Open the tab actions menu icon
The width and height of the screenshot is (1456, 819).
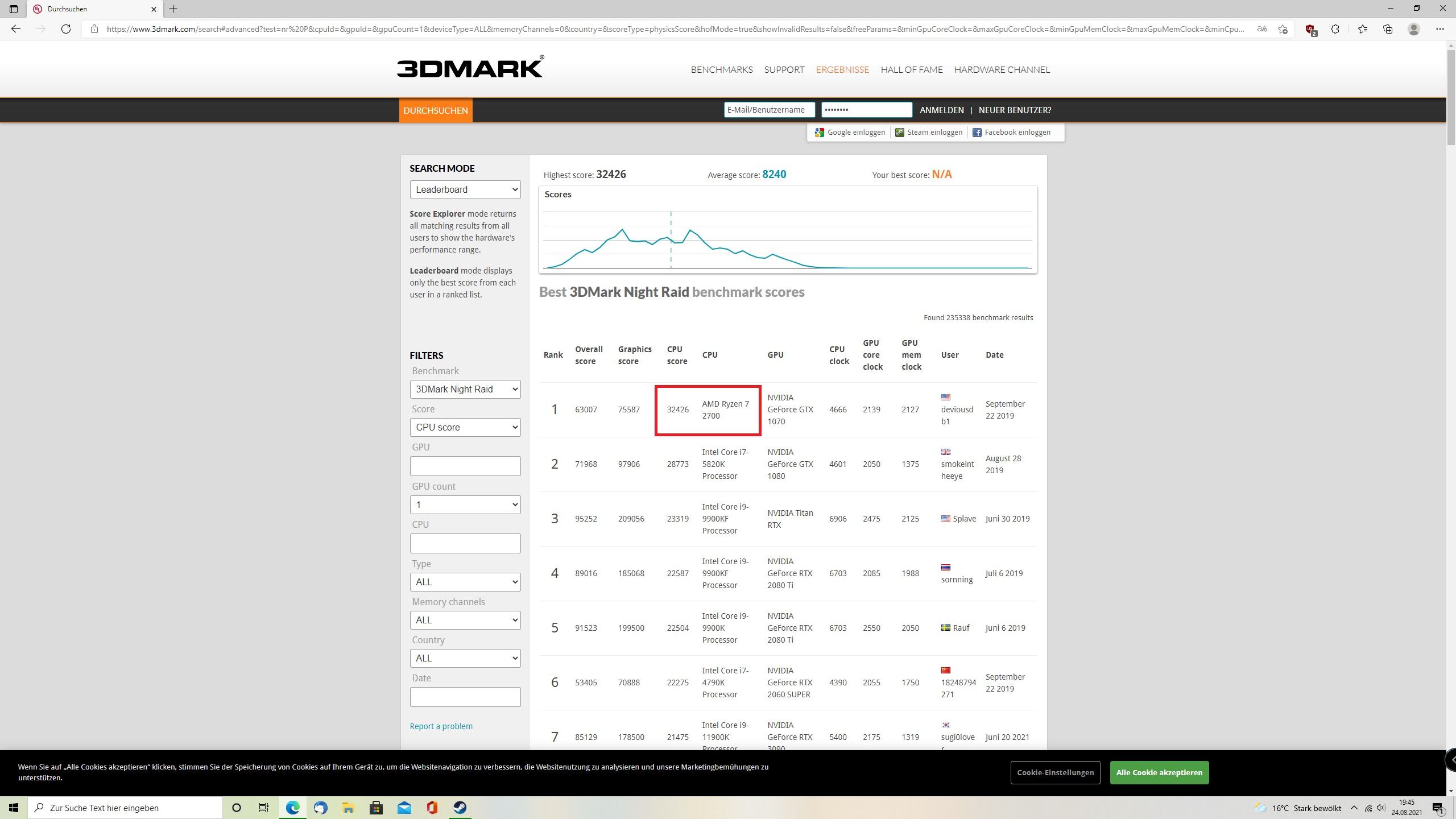click(x=14, y=9)
